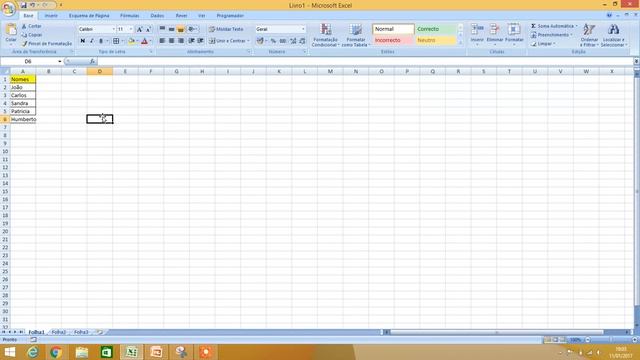Switch to the Fórmulas ribbon tab
The width and height of the screenshot is (640, 360).
tap(130, 16)
